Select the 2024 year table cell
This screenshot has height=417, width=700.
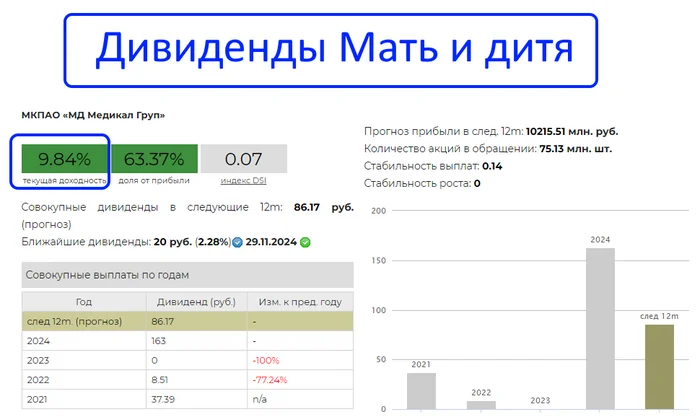click(x=84, y=341)
